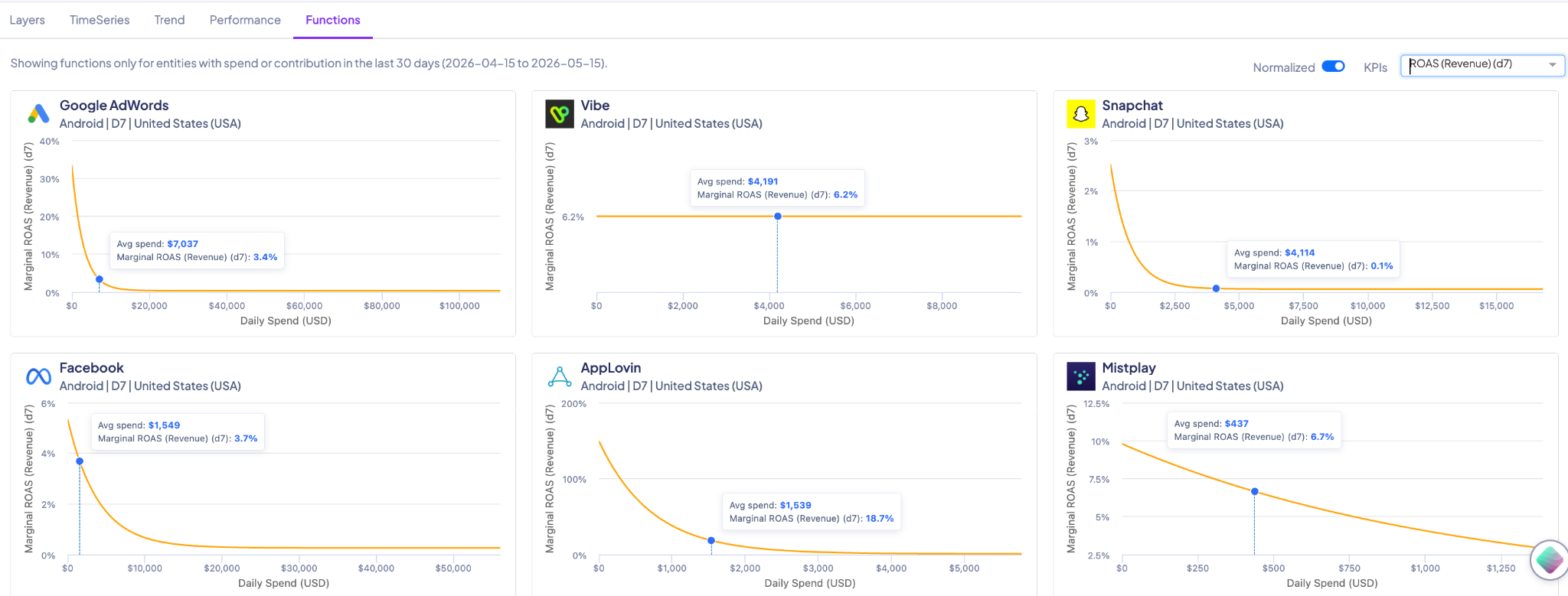The height and width of the screenshot is (596, 1568).
Task: Switch to the Layers tab
Action: coord(27,20)
